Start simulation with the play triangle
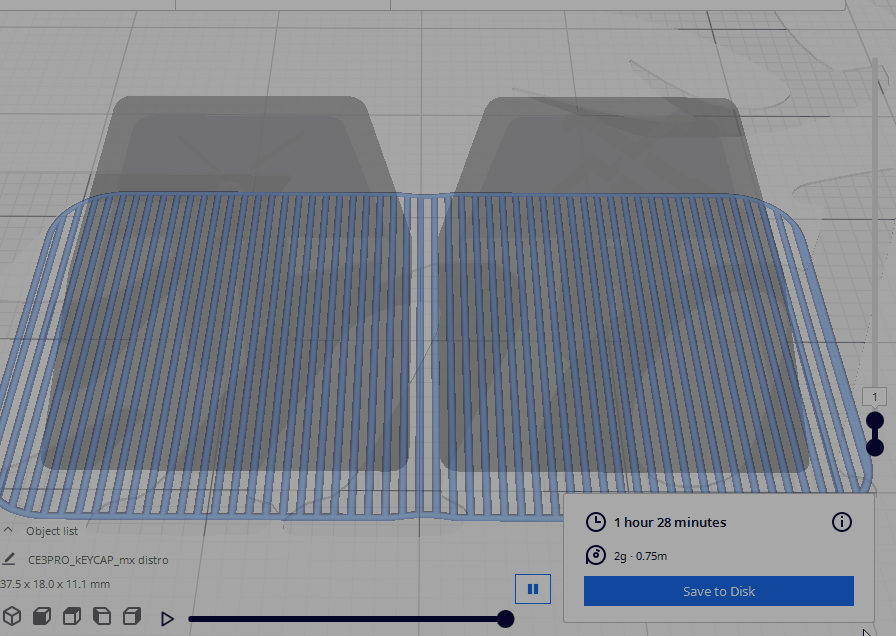896x636 pixels. 167,619
